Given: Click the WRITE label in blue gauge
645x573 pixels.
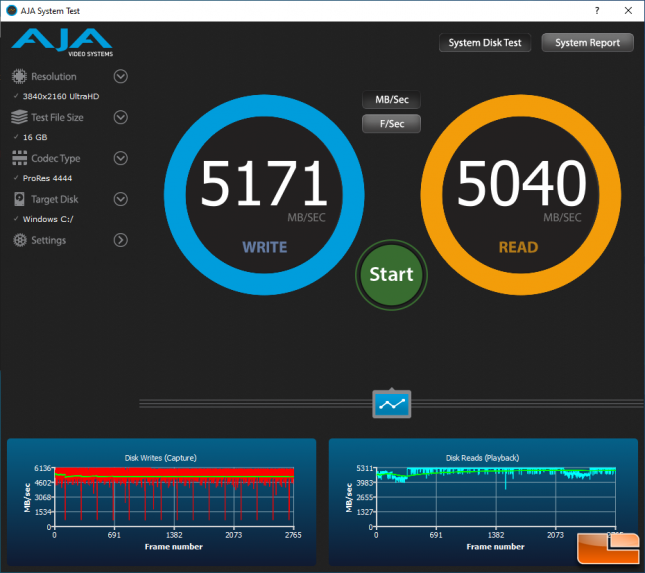Looking at the screenshot, I should 264,247.
